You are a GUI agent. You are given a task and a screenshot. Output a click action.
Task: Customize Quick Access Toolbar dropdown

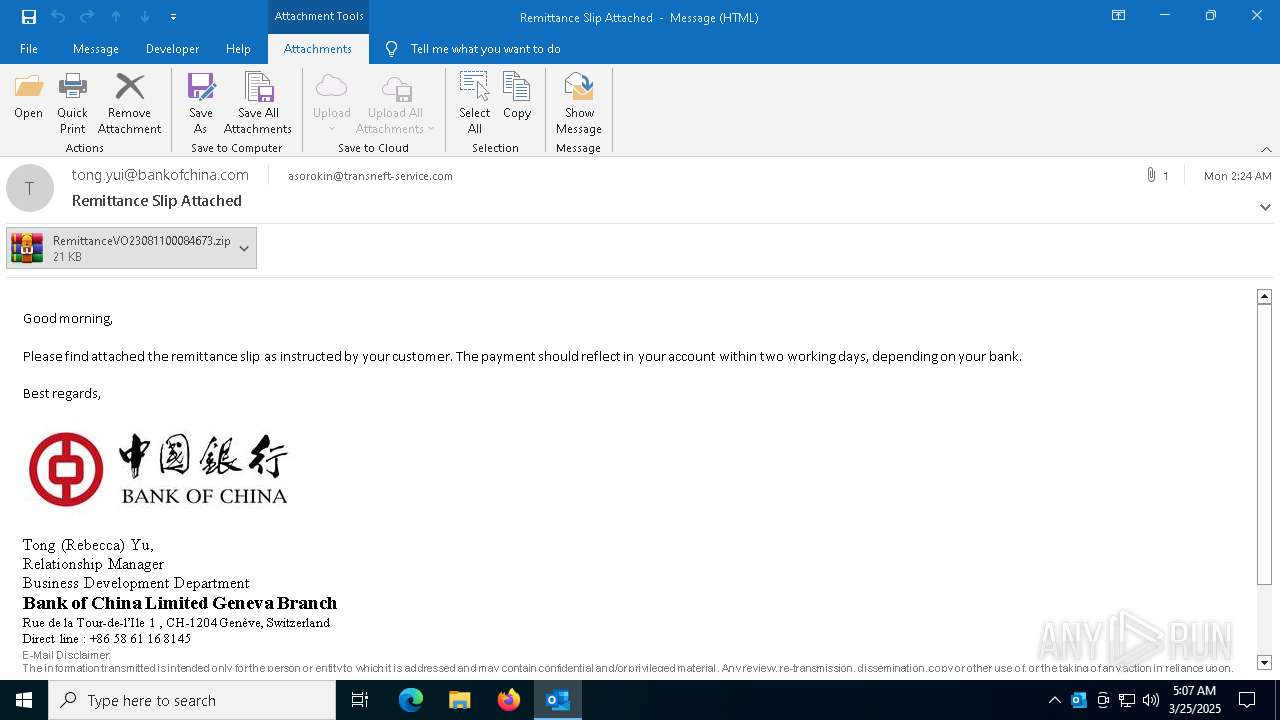[173, 16]
